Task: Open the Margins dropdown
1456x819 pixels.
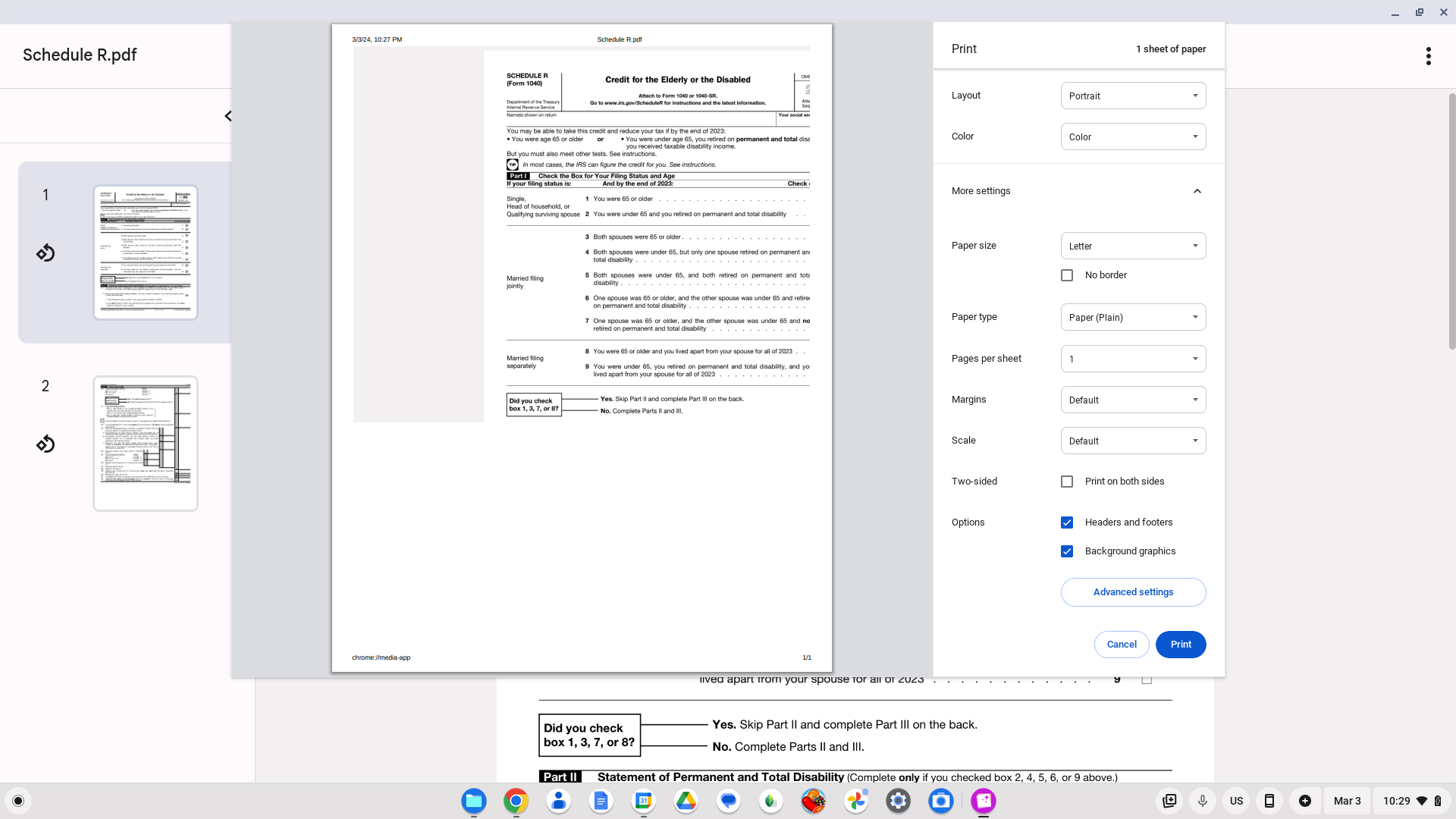Action: point(1133,400)
